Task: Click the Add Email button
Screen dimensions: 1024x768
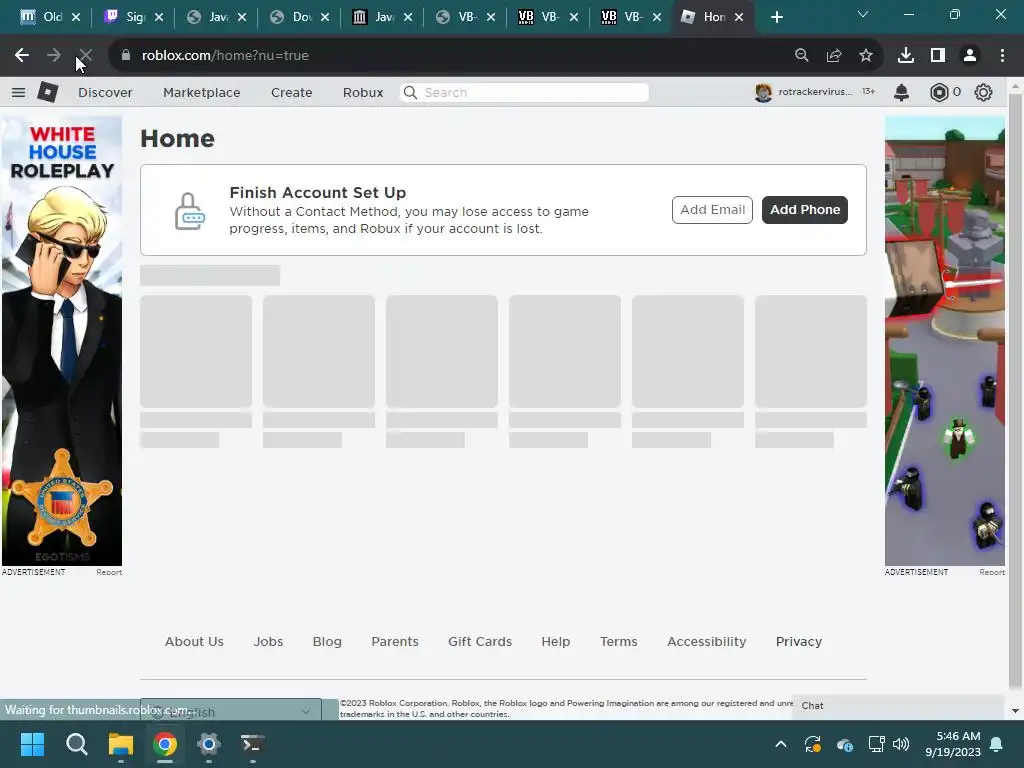Action: [x=712, y=210]
